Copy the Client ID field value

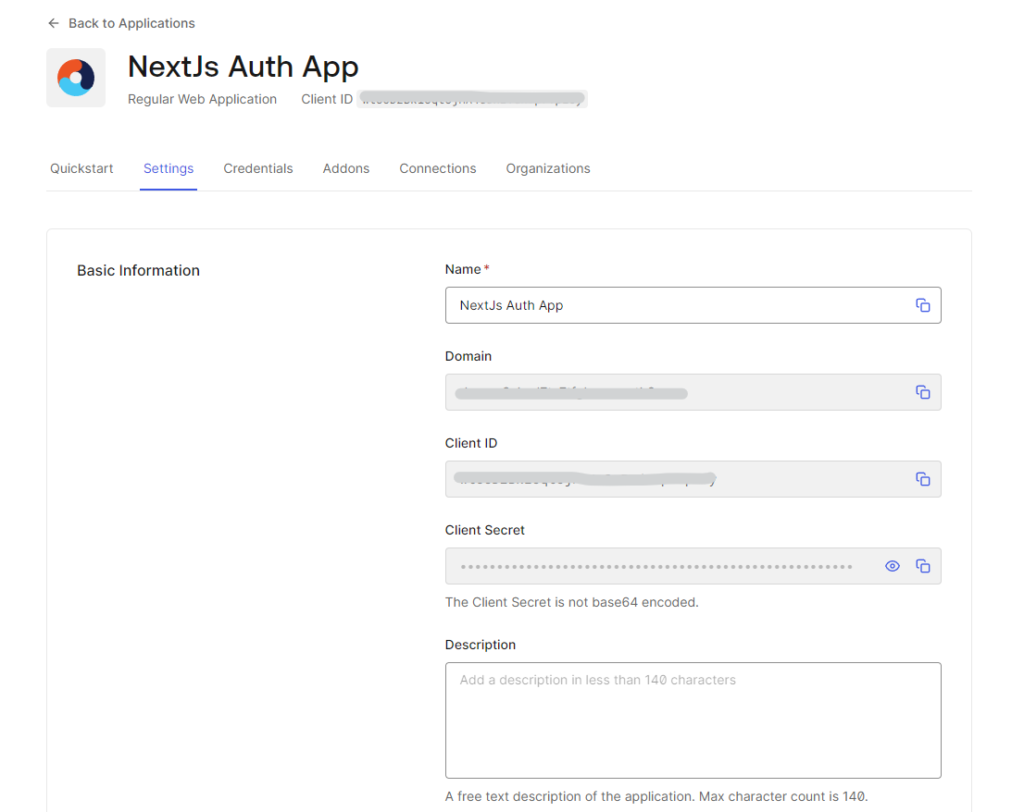pyautogui.click(x=922, y=480)
